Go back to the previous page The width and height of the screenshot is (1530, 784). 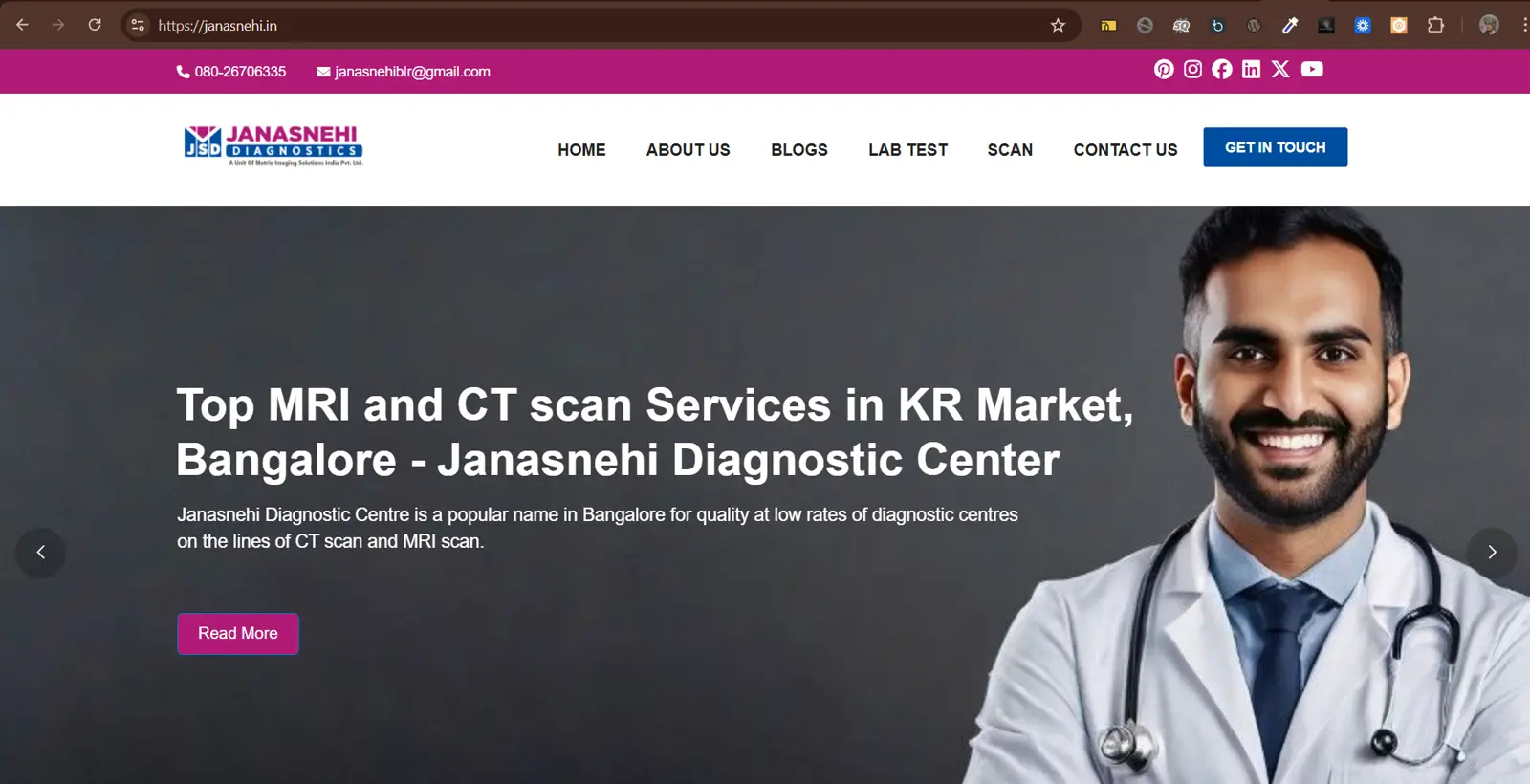pyautogui.click(x=22, y=25)
